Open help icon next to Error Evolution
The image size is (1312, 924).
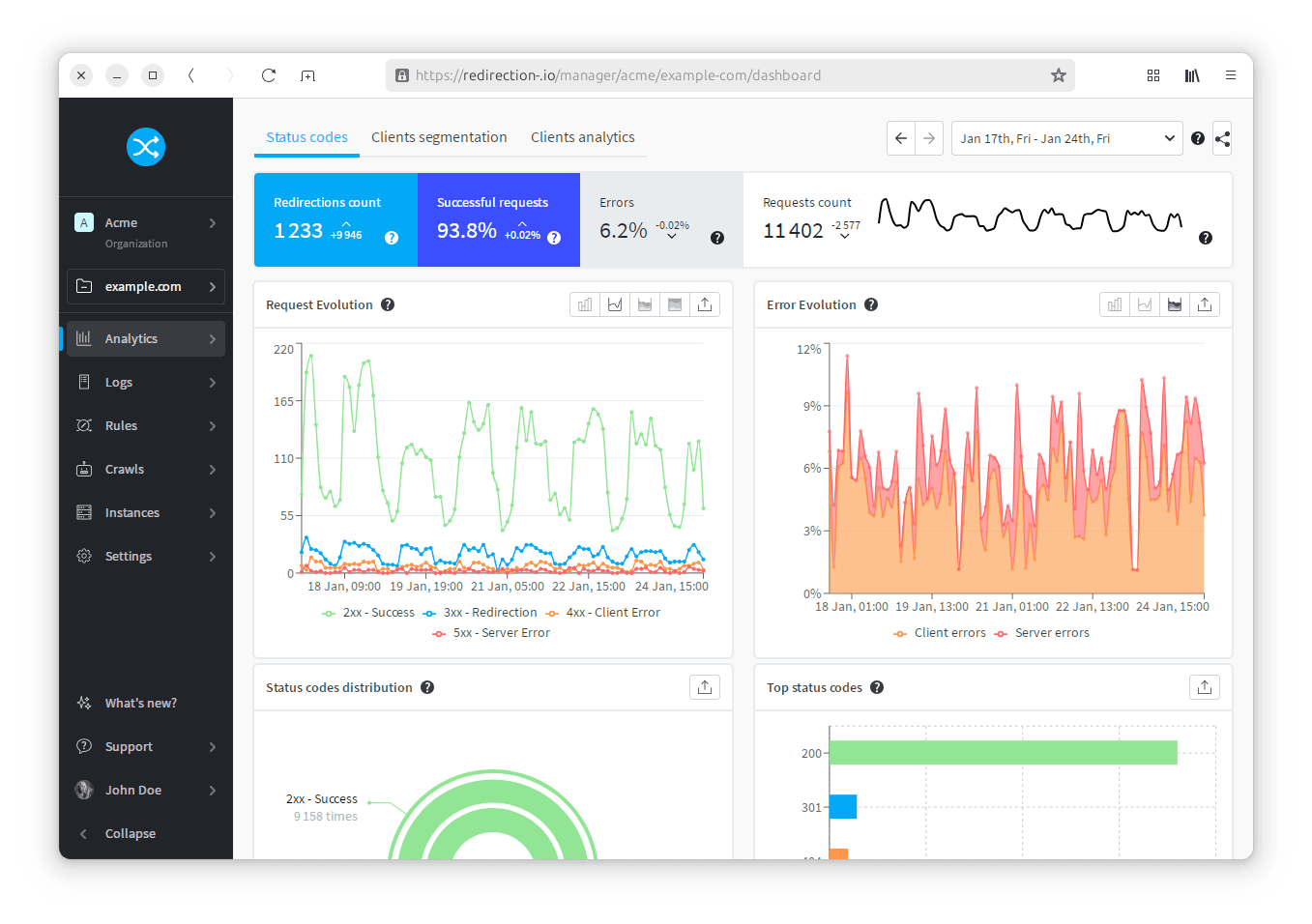(x=871, y=304)
